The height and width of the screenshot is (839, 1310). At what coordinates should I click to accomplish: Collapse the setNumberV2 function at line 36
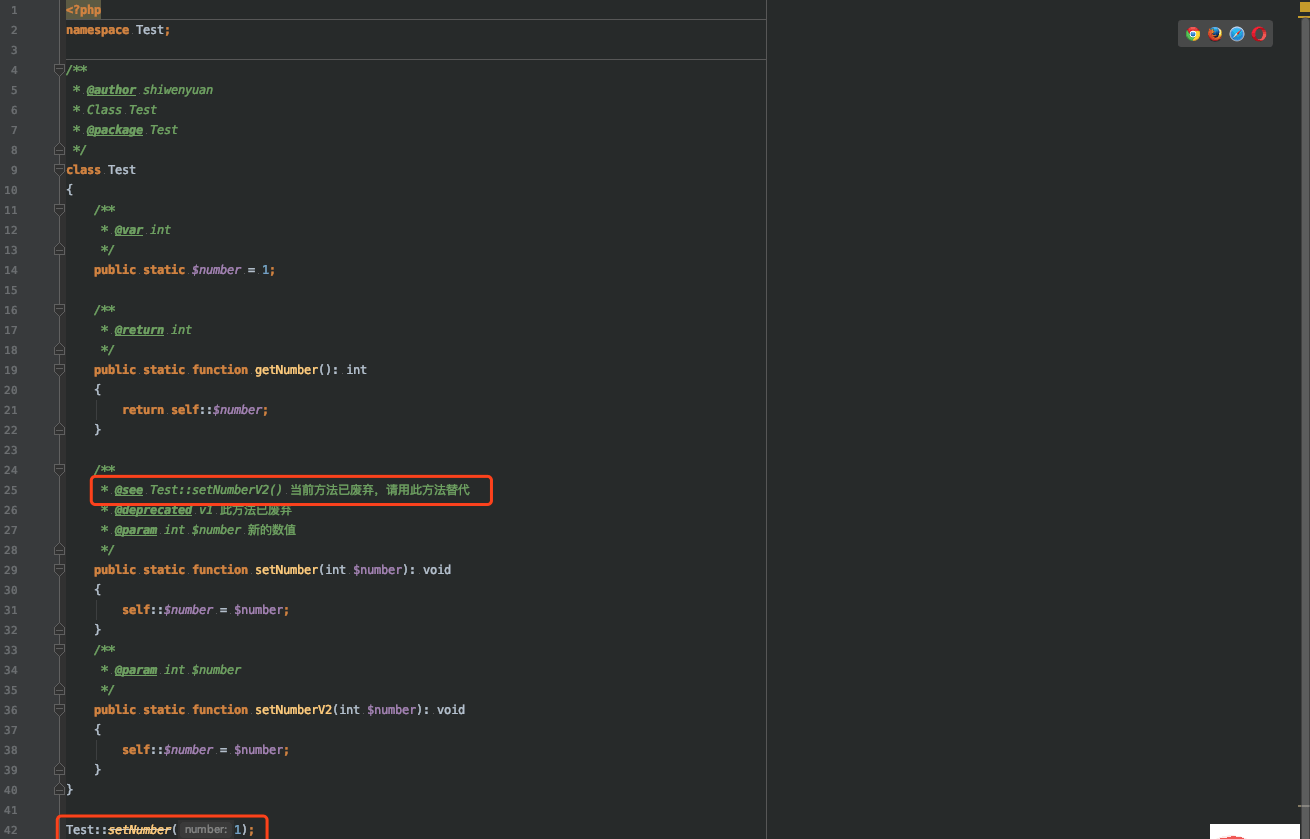[x=60, y=710]
